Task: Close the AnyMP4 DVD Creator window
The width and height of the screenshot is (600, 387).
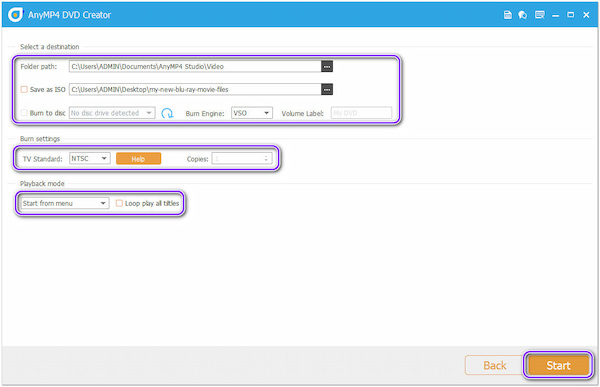Action: click(586, 15)
